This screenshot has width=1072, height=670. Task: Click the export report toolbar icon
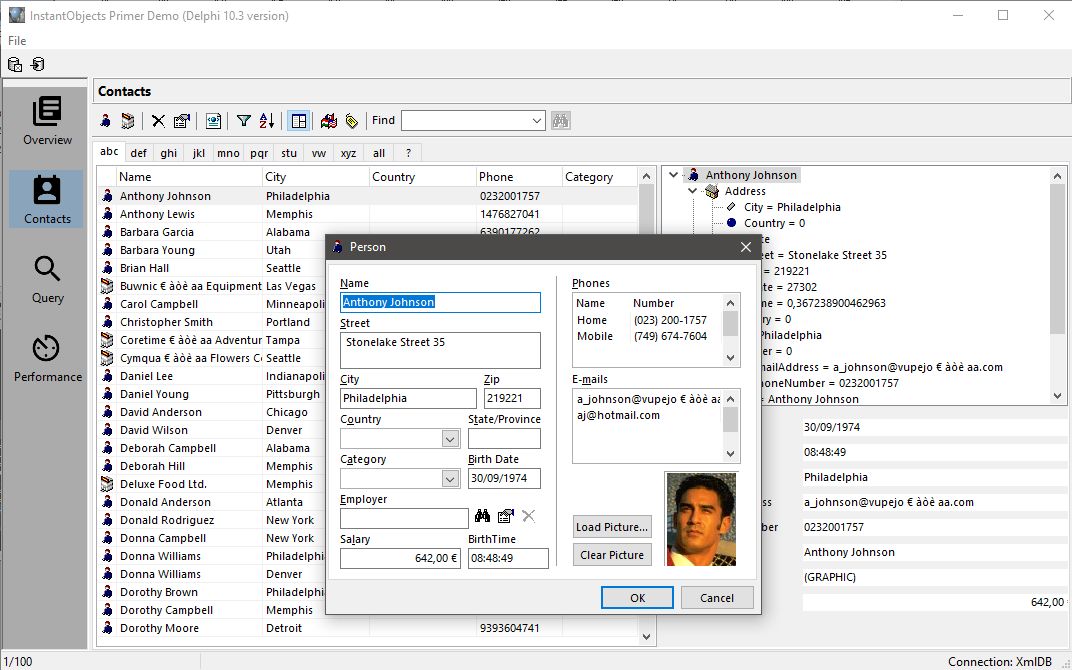[214, 120]
